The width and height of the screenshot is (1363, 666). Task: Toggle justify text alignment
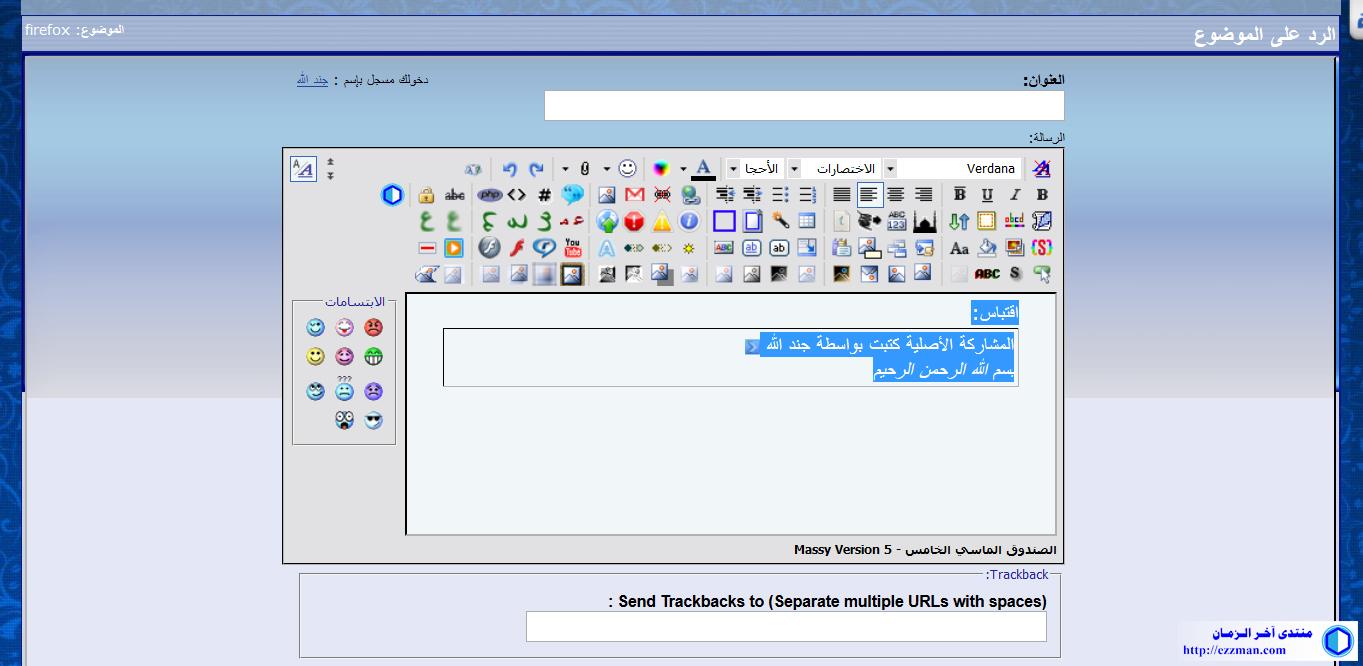coord(842,195)
